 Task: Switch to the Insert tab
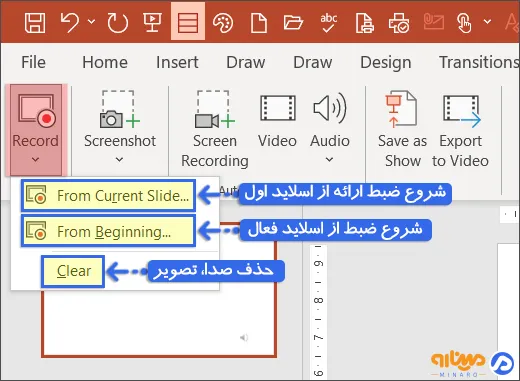177,62
